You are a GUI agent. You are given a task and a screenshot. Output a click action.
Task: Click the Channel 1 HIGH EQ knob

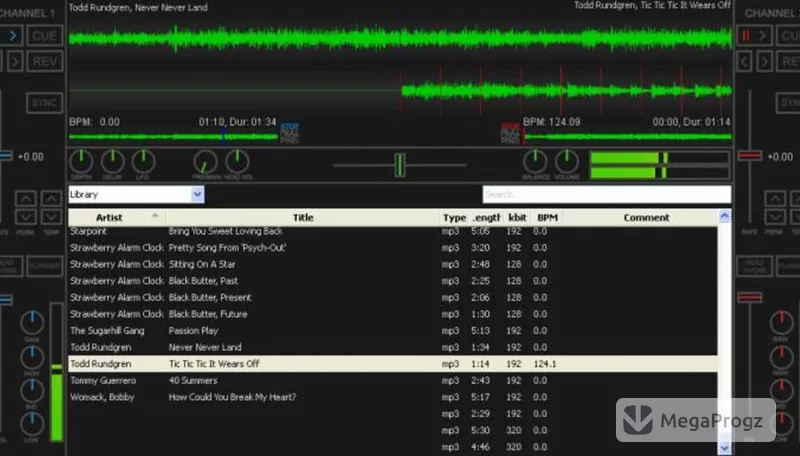32,357
